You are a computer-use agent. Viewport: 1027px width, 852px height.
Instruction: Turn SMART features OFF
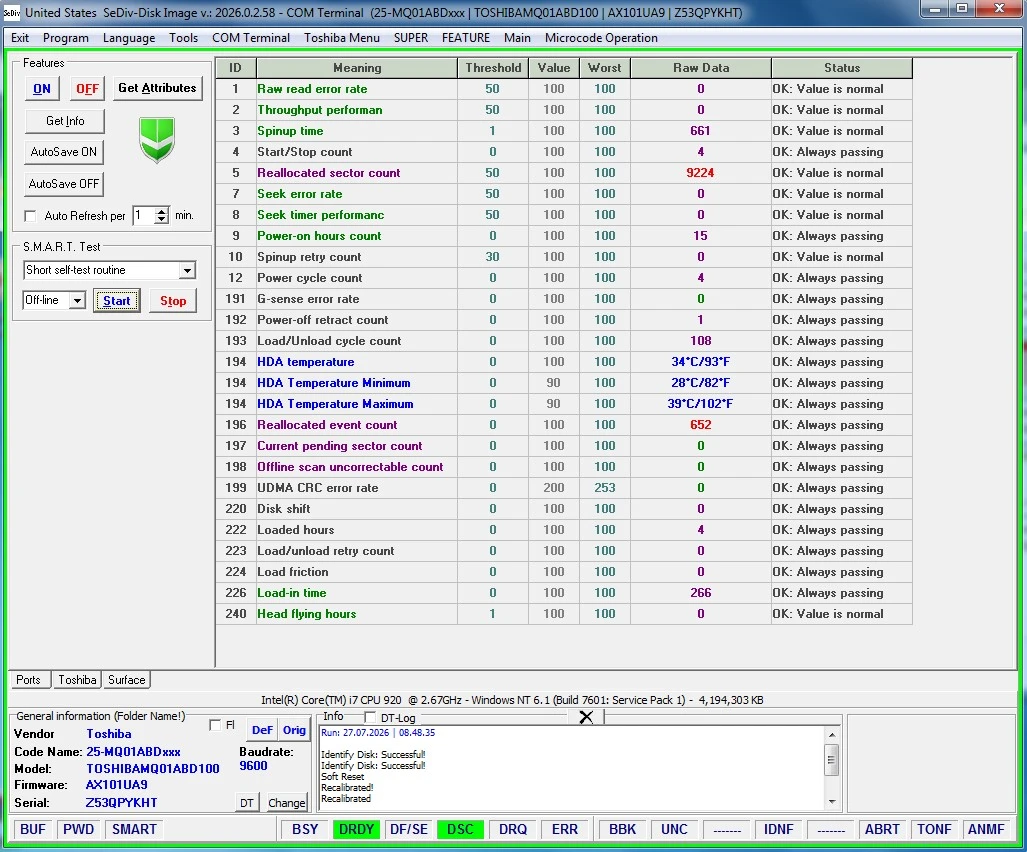[87, 88]
